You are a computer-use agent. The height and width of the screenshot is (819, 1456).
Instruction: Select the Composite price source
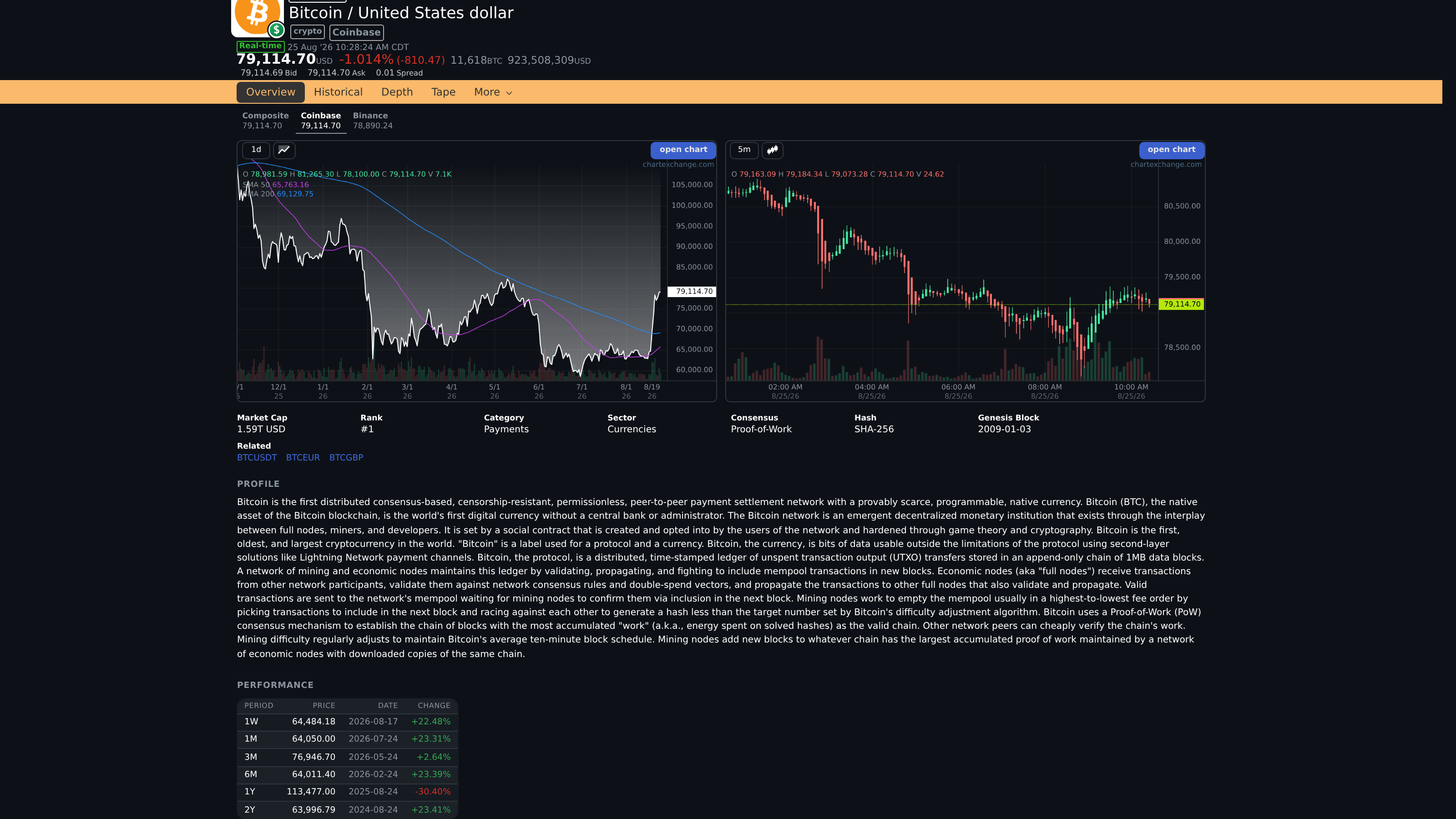click(x=265, y=121)
